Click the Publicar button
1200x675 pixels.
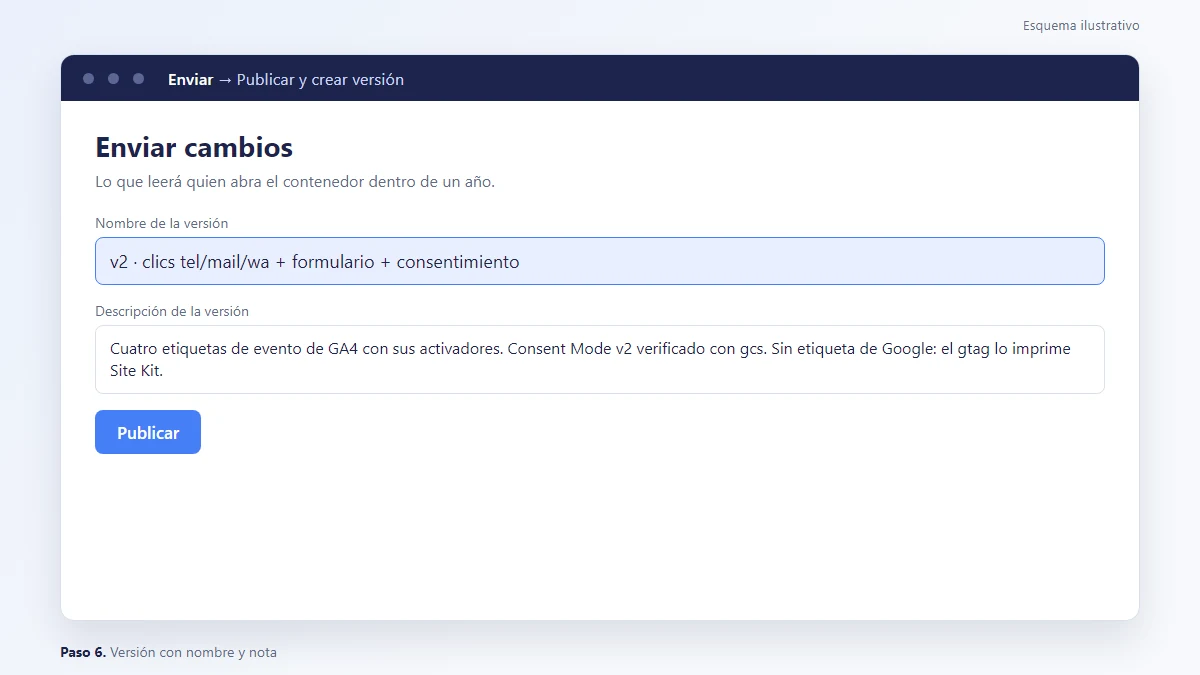[148, 432]
